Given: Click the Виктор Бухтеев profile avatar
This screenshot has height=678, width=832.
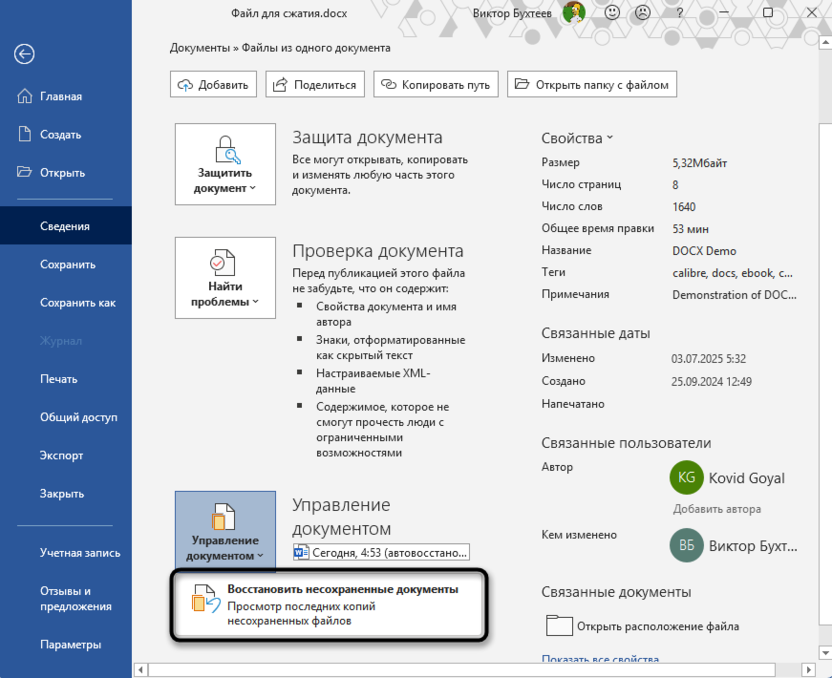Looking at the screenshot, I should 572,13.
